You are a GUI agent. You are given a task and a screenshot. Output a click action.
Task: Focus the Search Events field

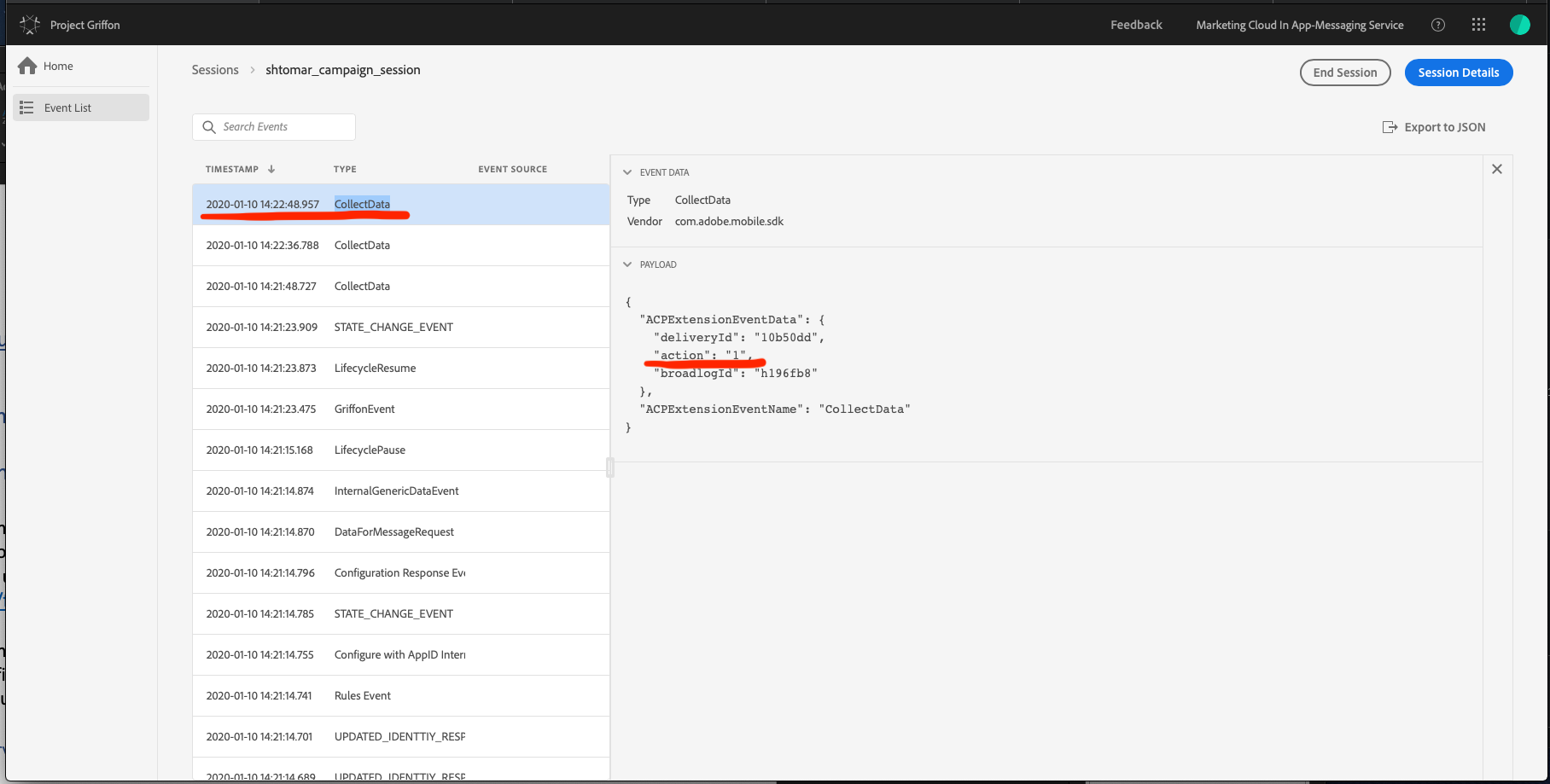click(x=274, y=127)
